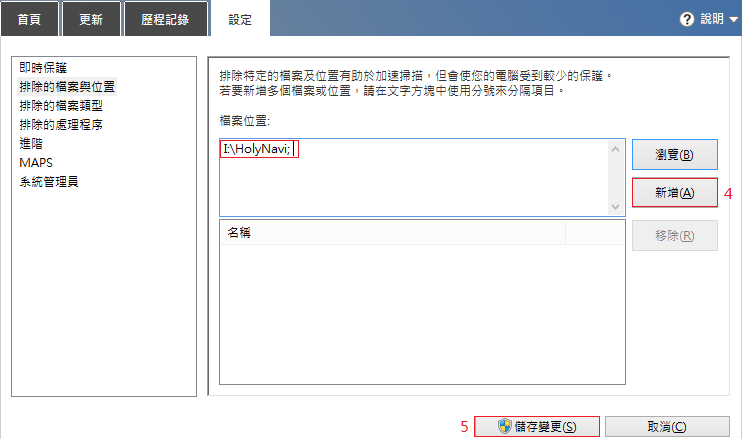Click the help question mark icon
Viewport: 742px width, 439px height.
pyautogui.click(x=687, y=19)
